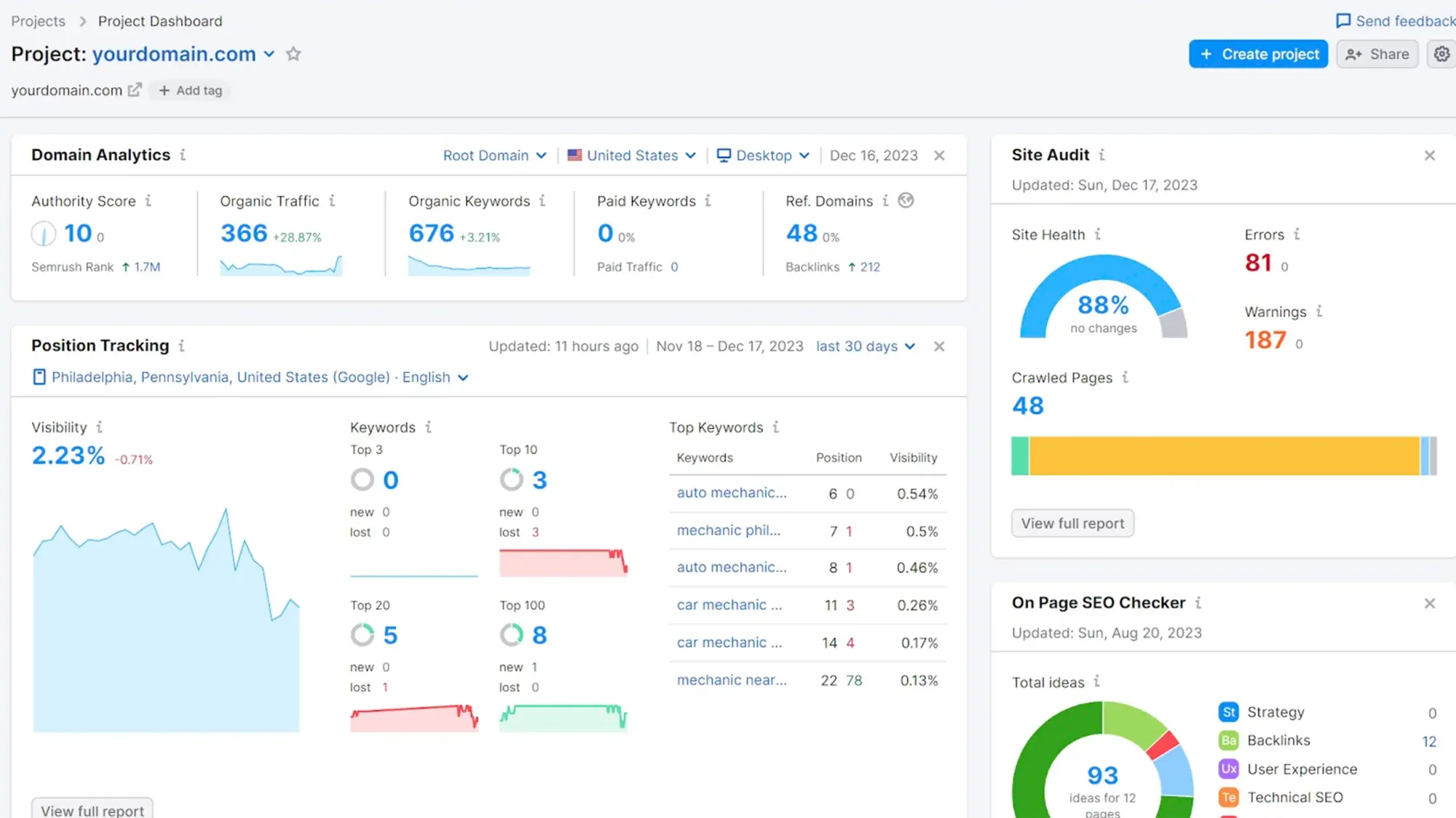Viewport: 1456px width, 818px height.
Task: Click the Strategy 'St' category icon
Action: [1229, 712]
